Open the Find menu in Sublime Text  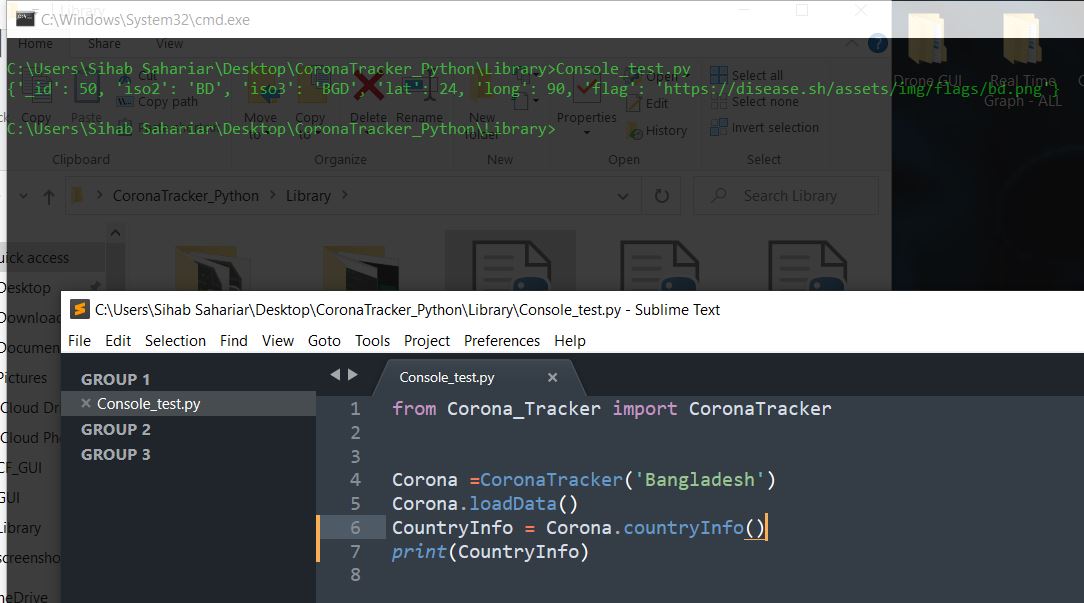click(234, 341)
